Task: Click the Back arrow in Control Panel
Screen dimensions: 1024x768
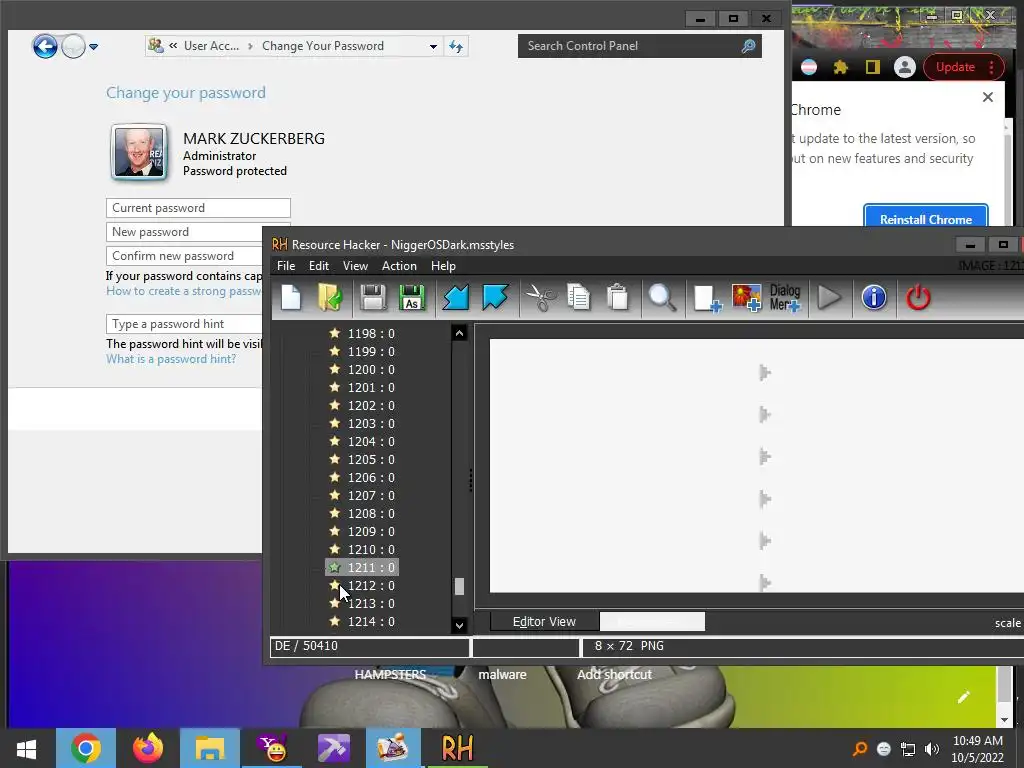Action: click(x=45, y=46)
